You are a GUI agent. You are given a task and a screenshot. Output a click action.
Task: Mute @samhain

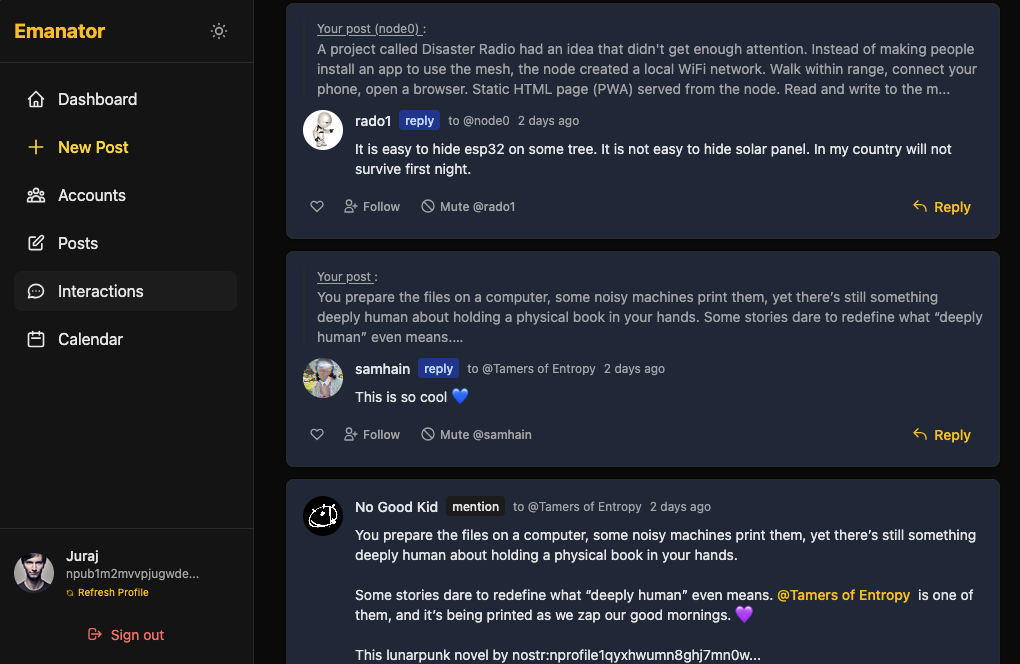(x=476, y=435)
